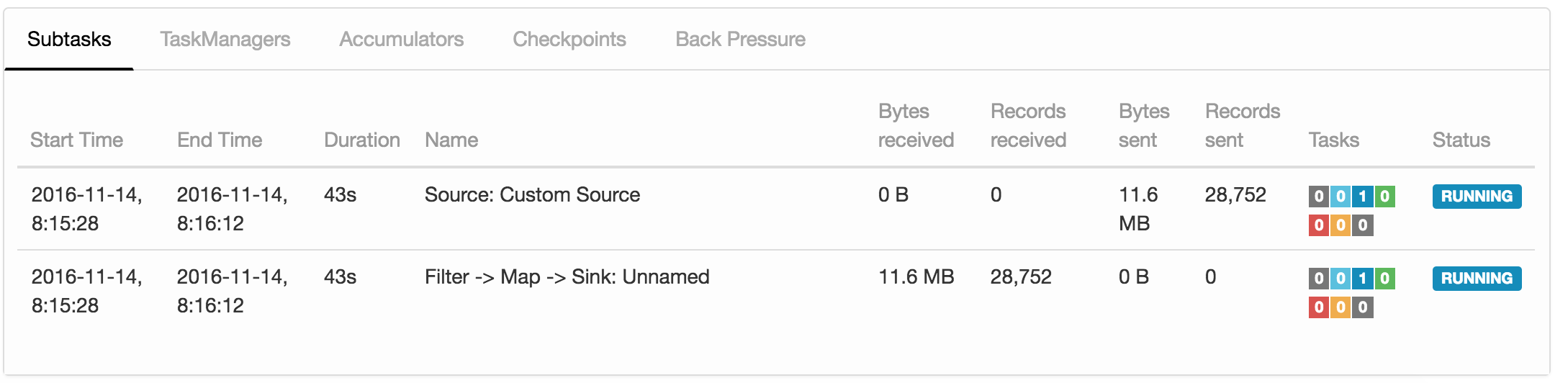This screenshot has height=383, width=1568.
Task: Select the Subtasks tab
Action: (x=69, y=40)
